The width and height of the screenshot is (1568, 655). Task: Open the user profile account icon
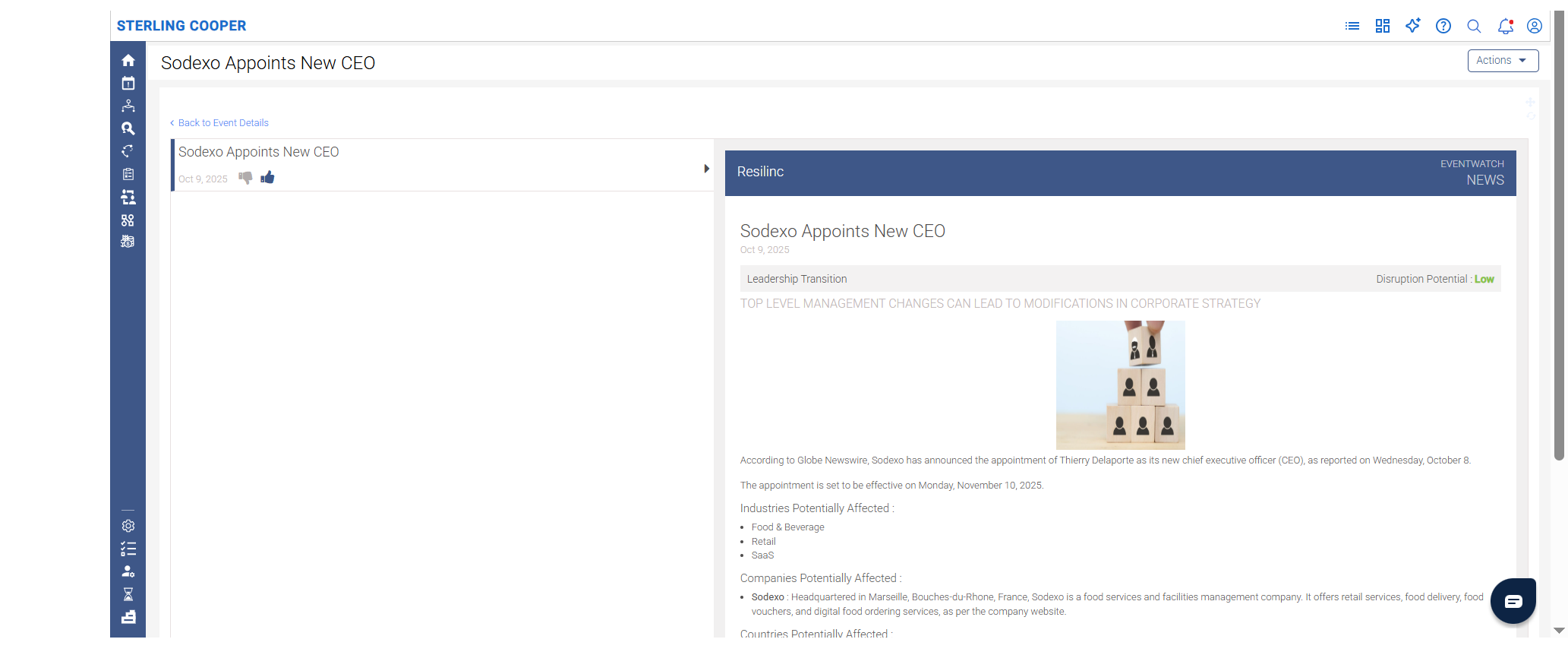pyautogui.click(x=1535, y=26)
